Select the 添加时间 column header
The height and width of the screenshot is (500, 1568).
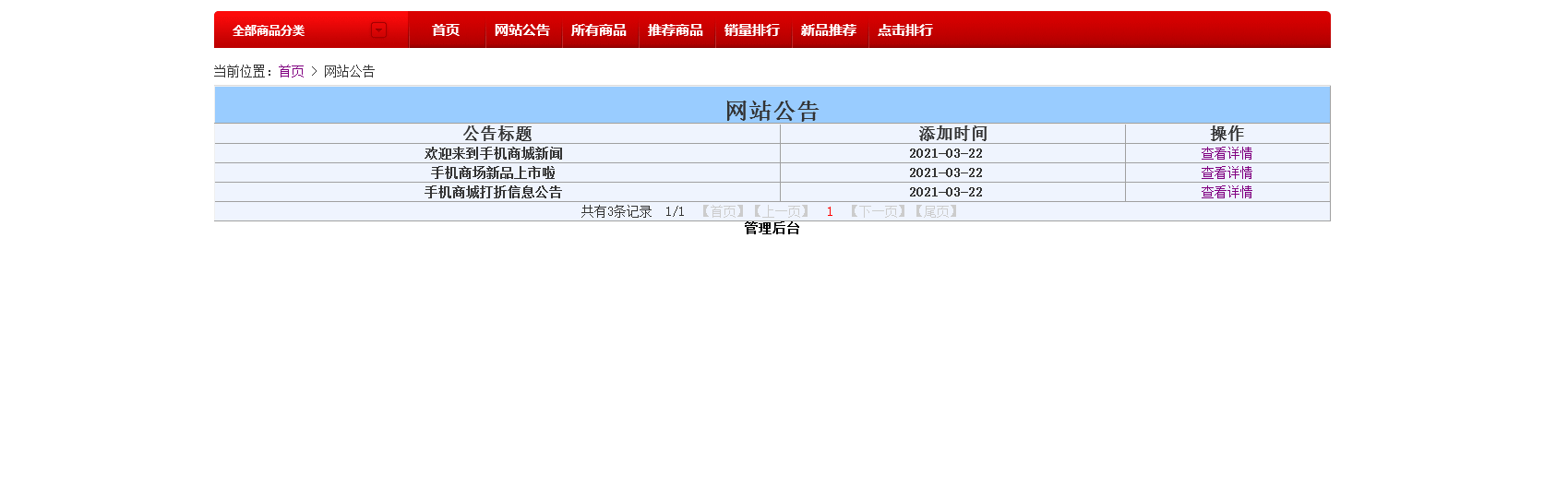[953, 134]
